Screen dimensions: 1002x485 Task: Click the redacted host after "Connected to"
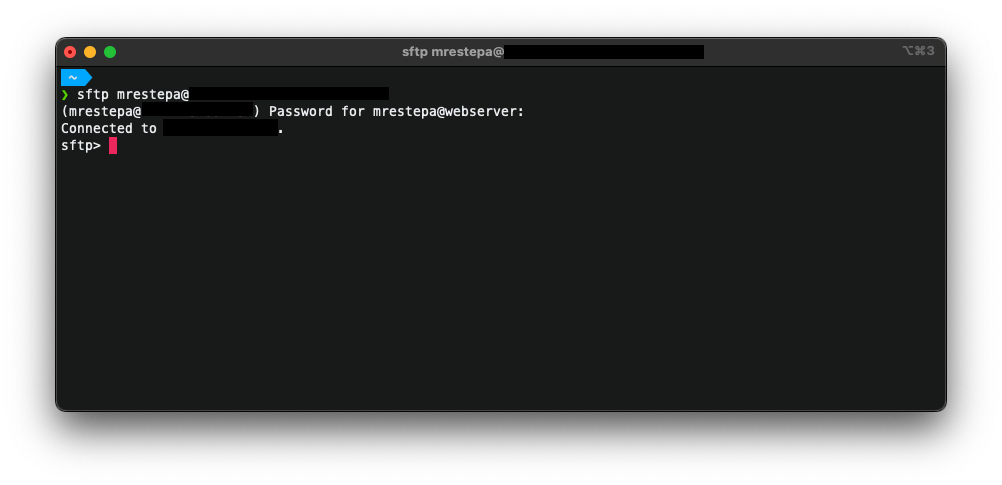[220, 128]
